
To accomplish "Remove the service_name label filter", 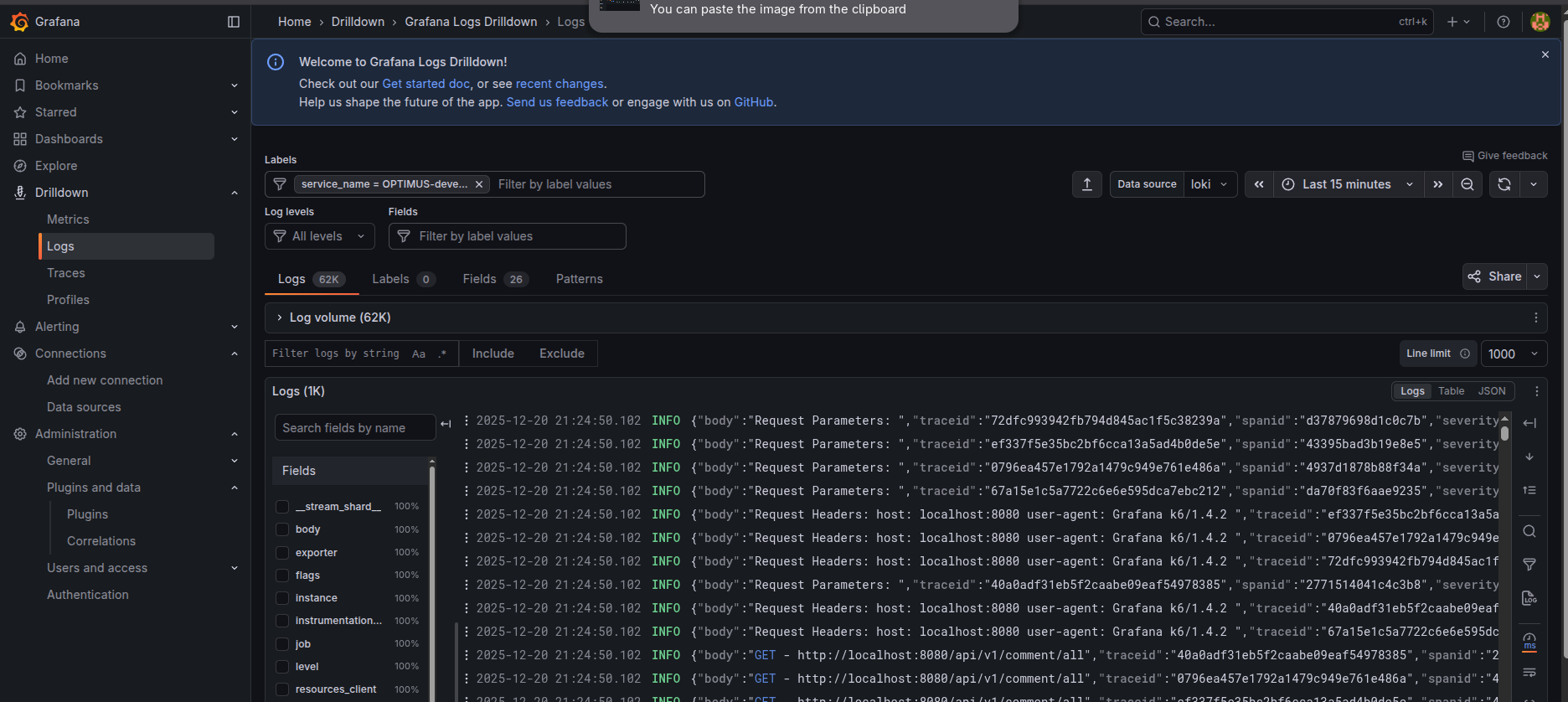I will pos(479,184).
